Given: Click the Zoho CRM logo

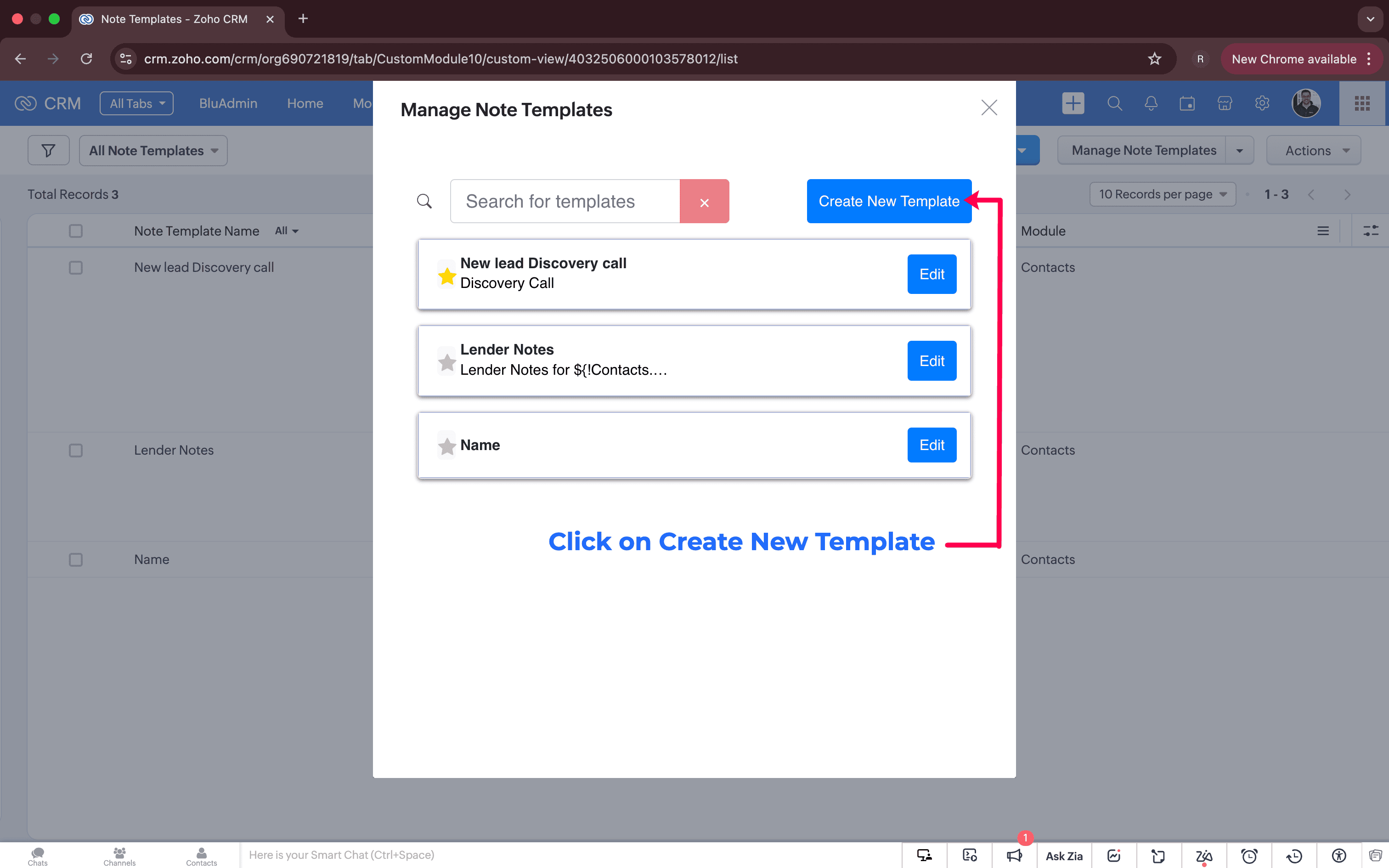Looking at the screenshot, I should pos(48,103).
